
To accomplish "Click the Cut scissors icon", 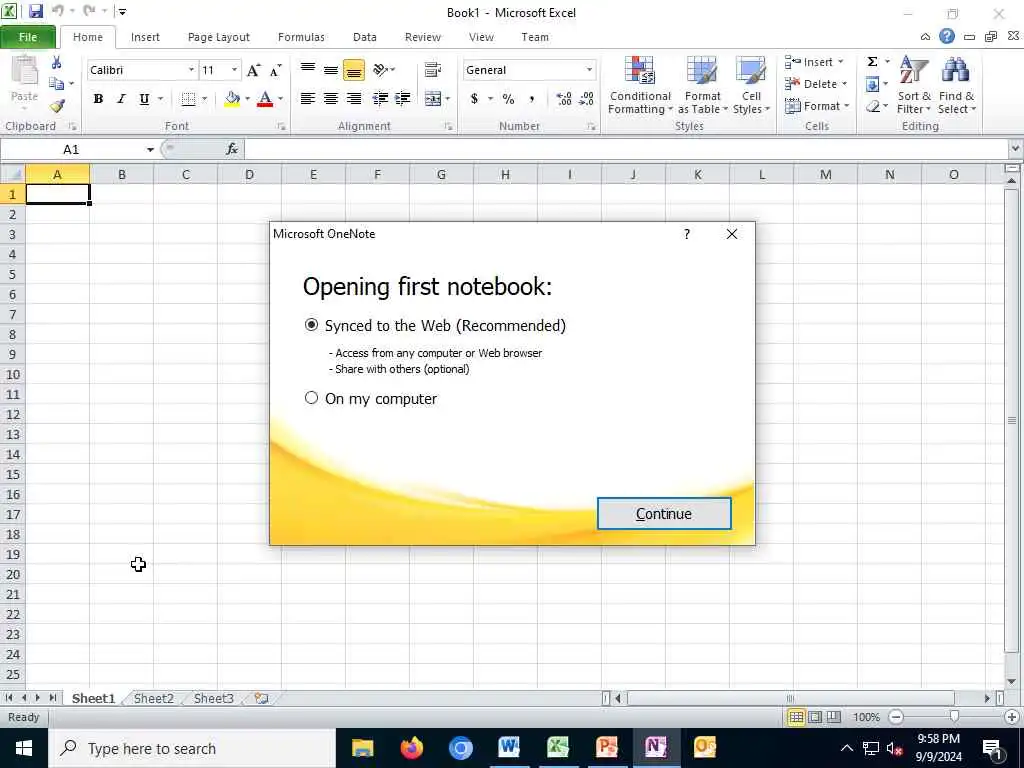I will tap(57, 63).
